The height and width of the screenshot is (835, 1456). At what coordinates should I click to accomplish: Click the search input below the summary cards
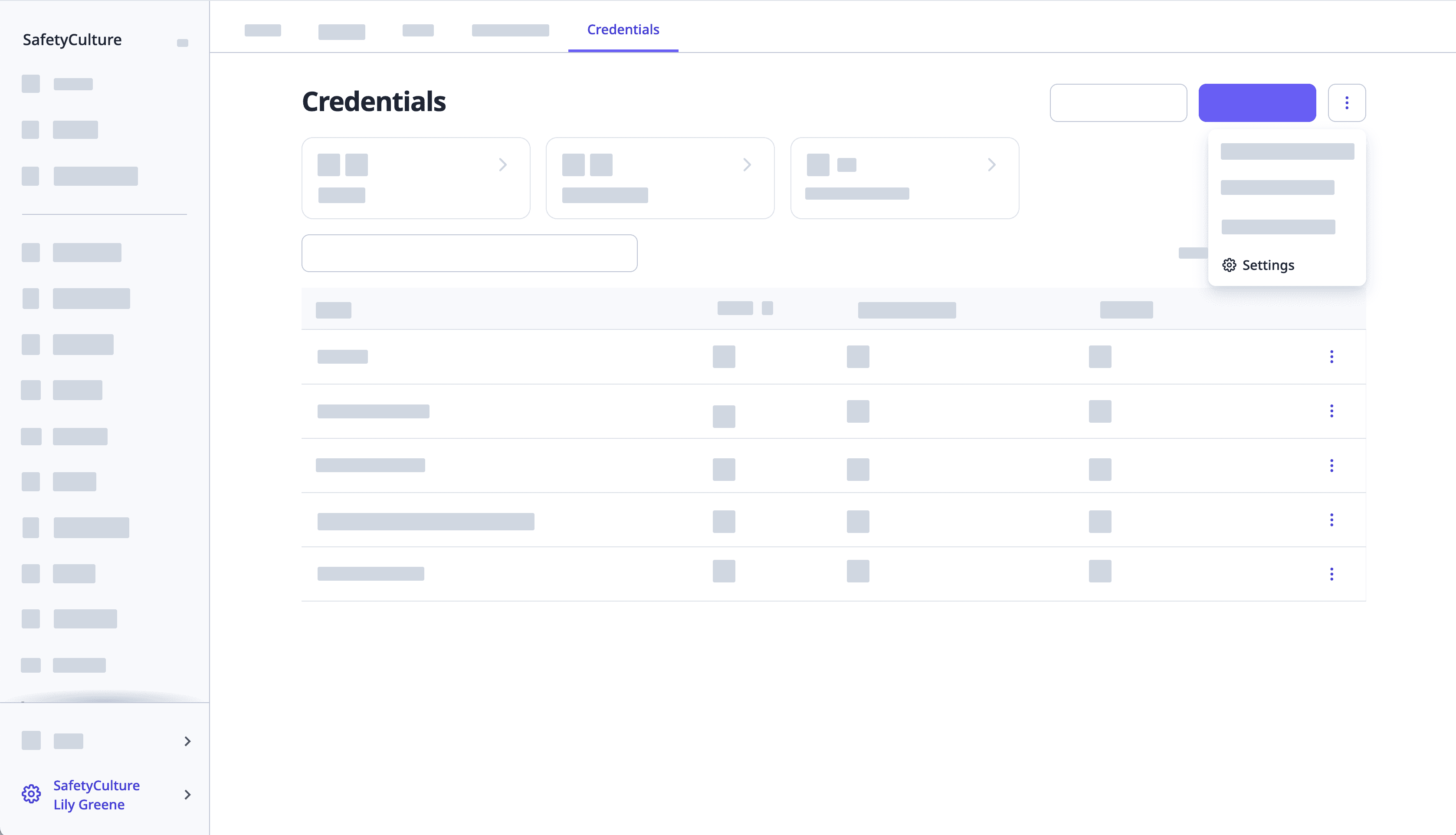(x=469, y=253)
